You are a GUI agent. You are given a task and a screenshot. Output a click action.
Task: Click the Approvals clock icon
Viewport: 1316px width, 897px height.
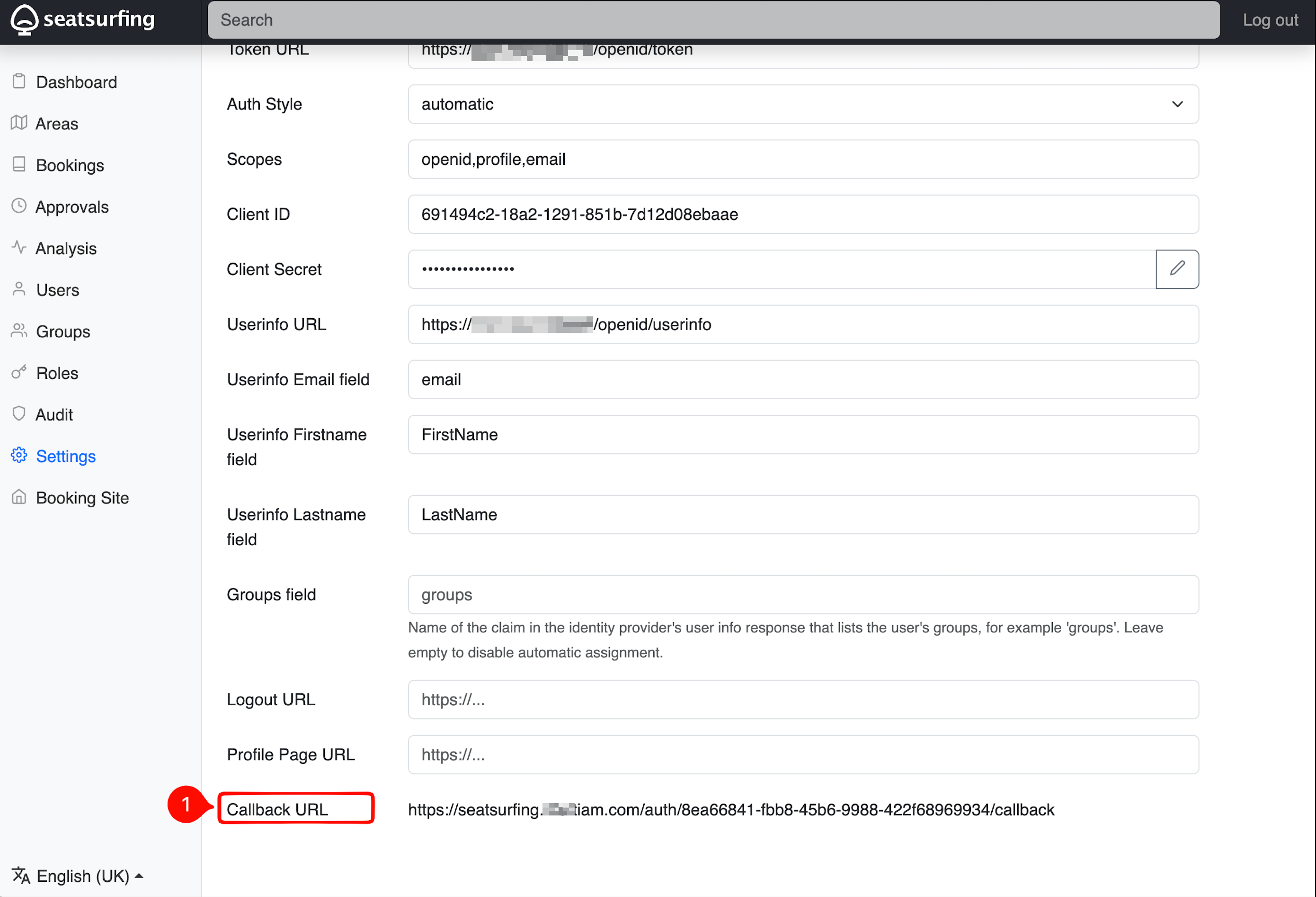click(19, 206)
